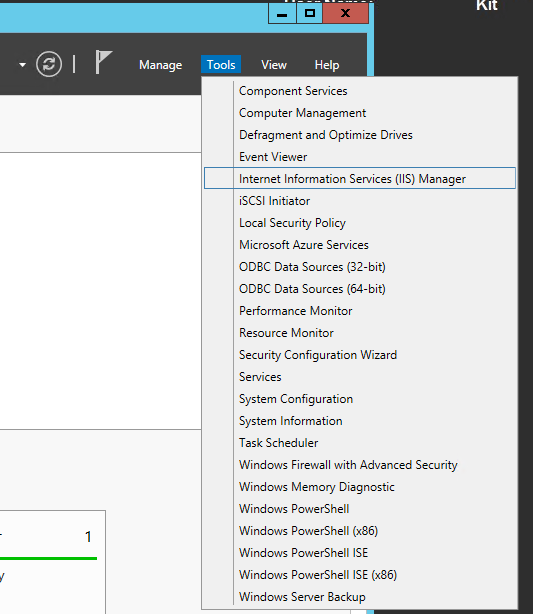The image size is (533, 614).
Task: Run Windows Memory Diagnostic
Action: tap(360, 487)
